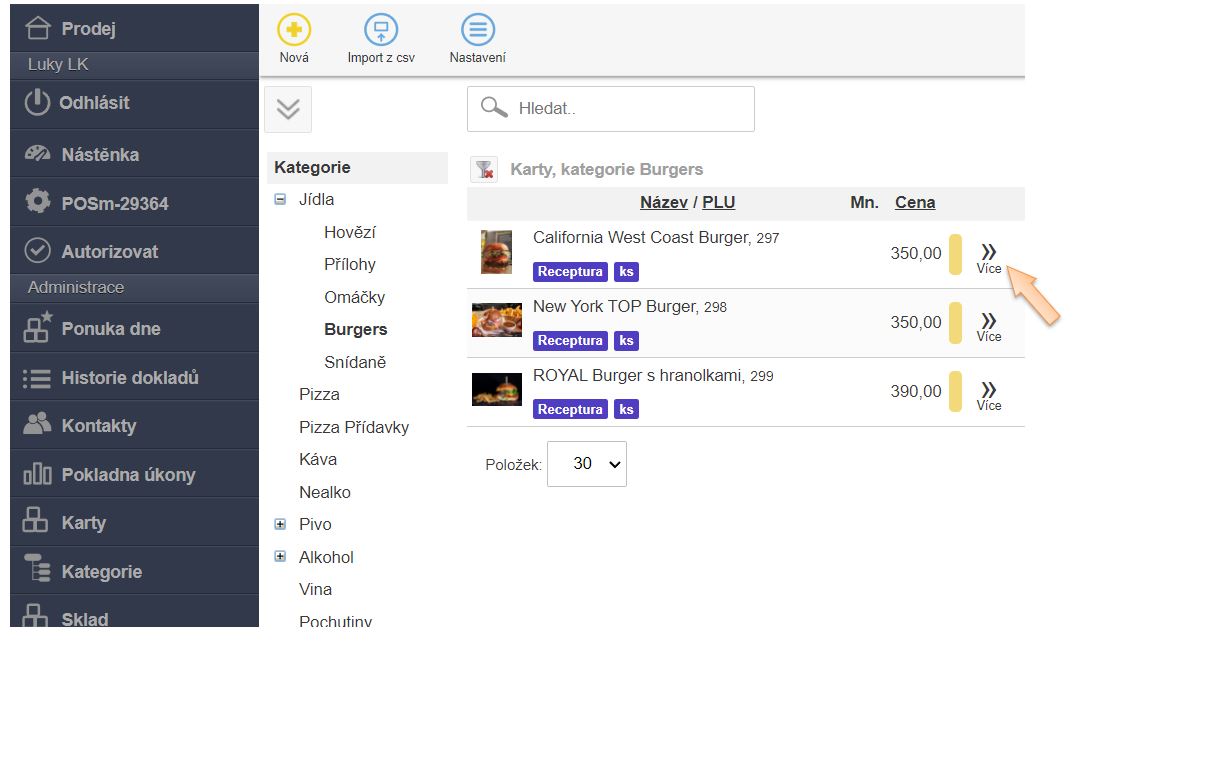Image resolution: width=1209 pixels, height=776 pixels.
Task: Collapse the Jídla category tree
Action: 280,200
